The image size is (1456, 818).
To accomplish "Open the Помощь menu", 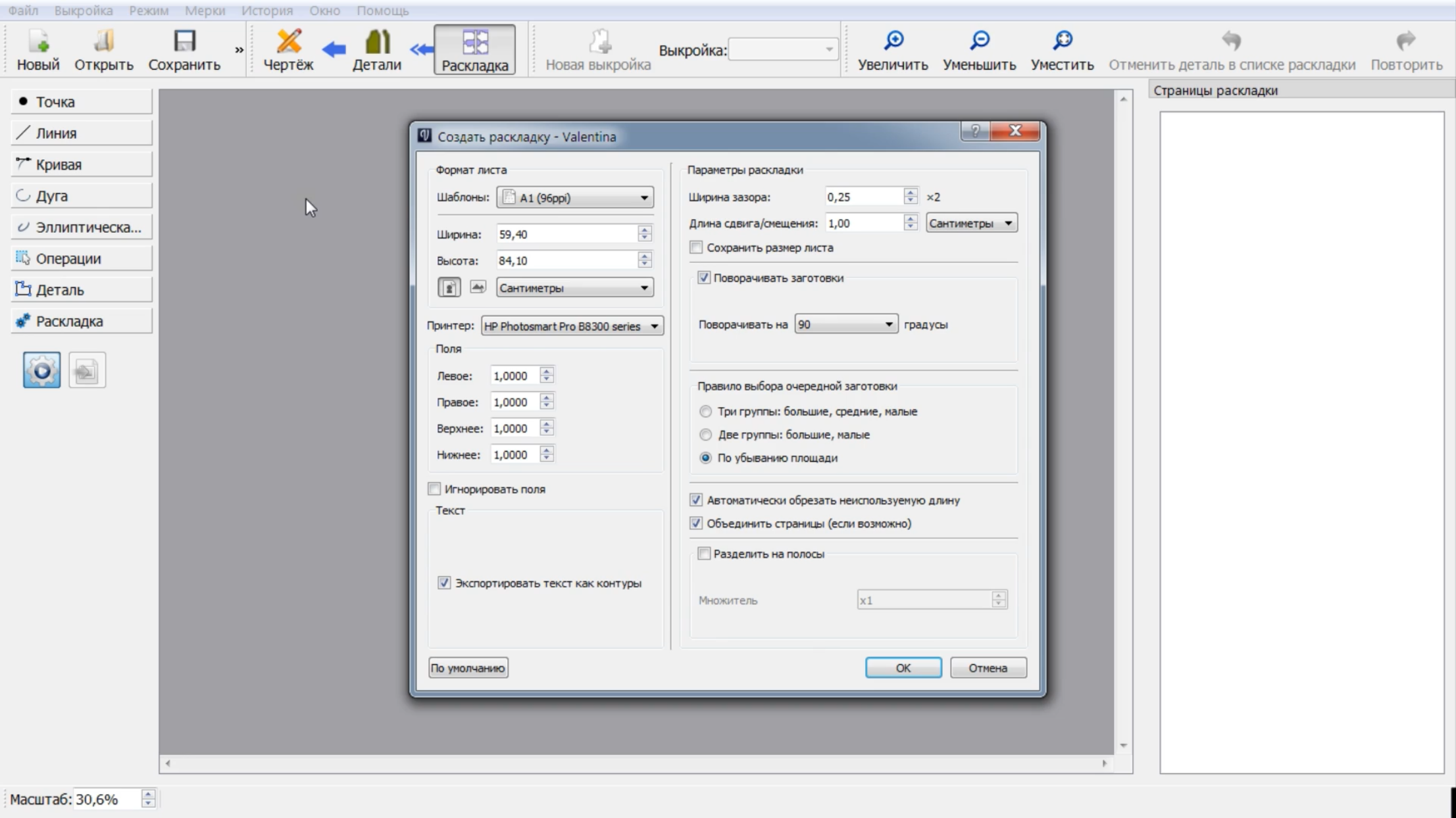I will (383, 11).
